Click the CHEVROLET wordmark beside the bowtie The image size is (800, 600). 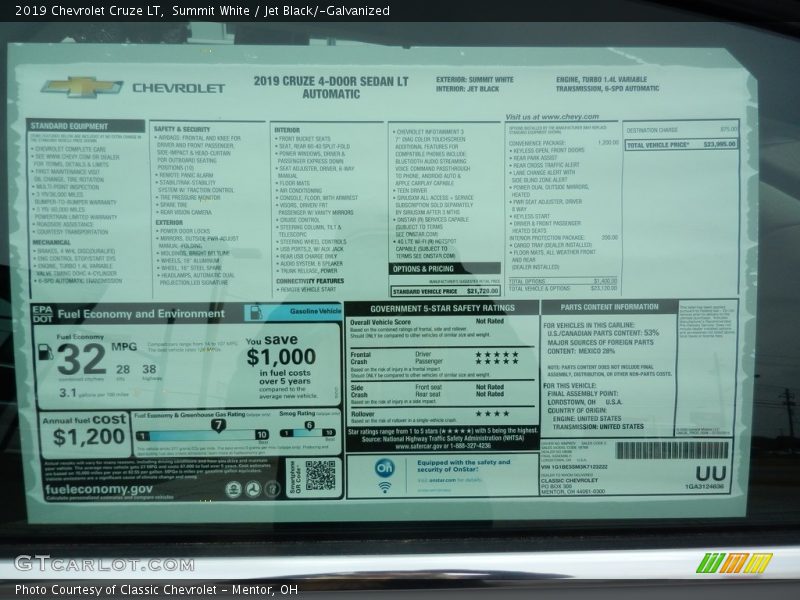click(x=179, y=88)
